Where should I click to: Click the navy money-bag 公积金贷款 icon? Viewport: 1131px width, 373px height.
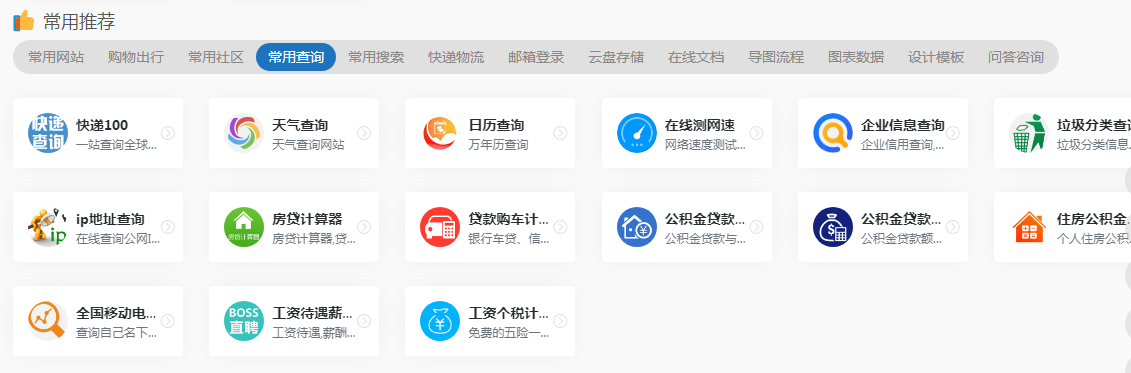pyautogui.click(x=832, y=227)
